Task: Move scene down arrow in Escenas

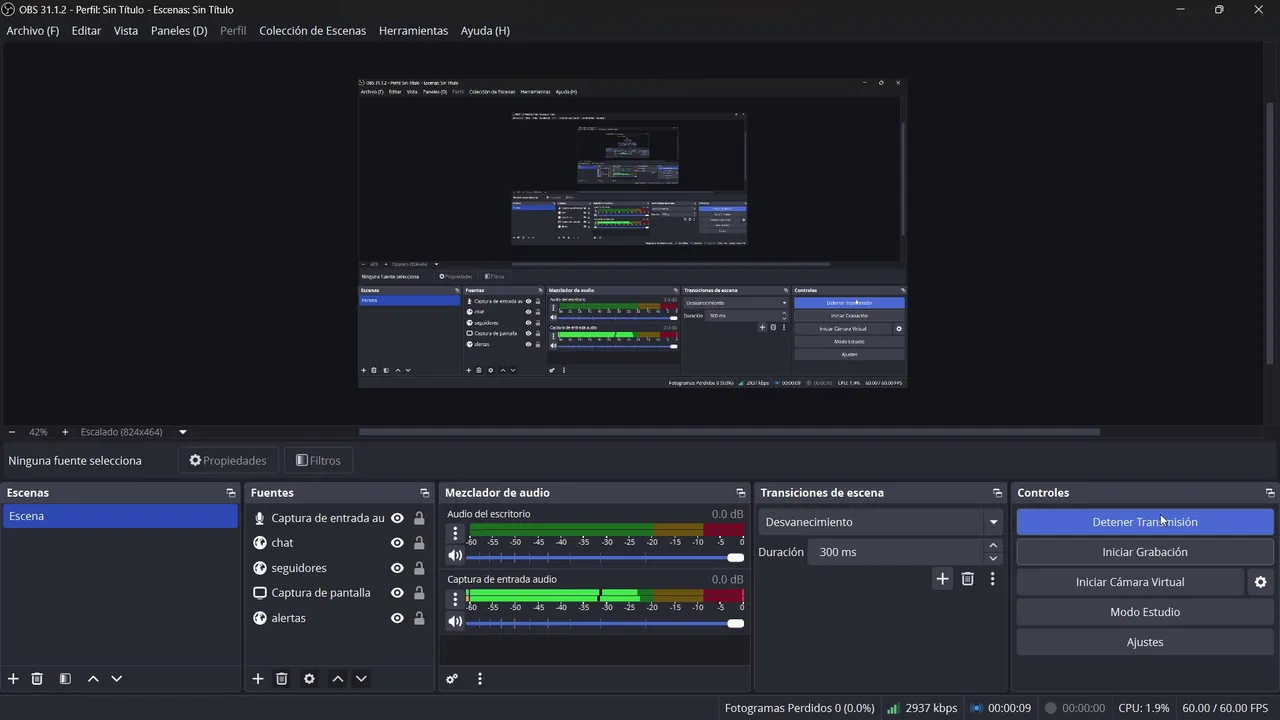Action: [116, 678]
